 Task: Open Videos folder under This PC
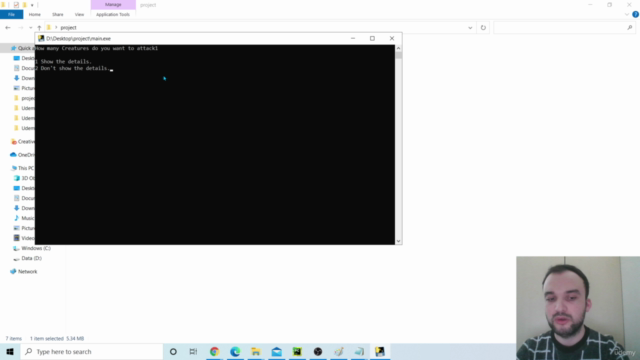click(x=24, y=238)
